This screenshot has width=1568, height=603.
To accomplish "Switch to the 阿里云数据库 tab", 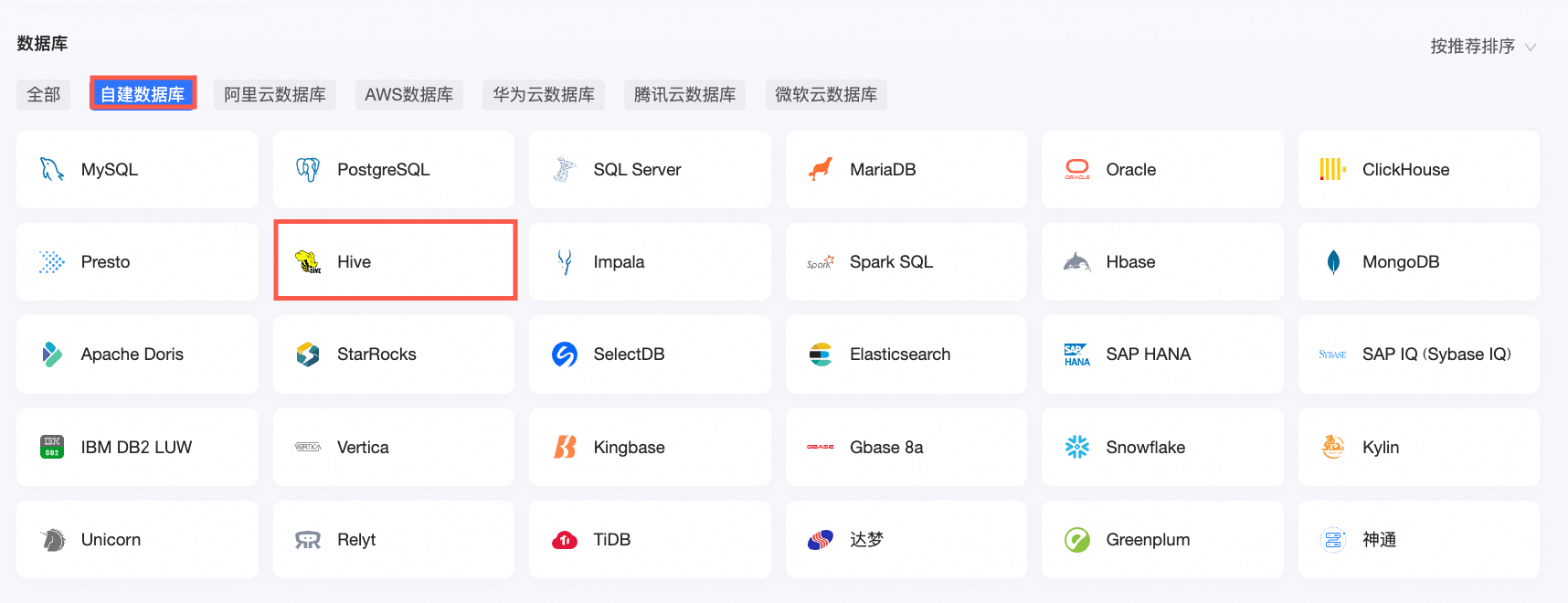I will pyautogui.click(x=275, y=95).
